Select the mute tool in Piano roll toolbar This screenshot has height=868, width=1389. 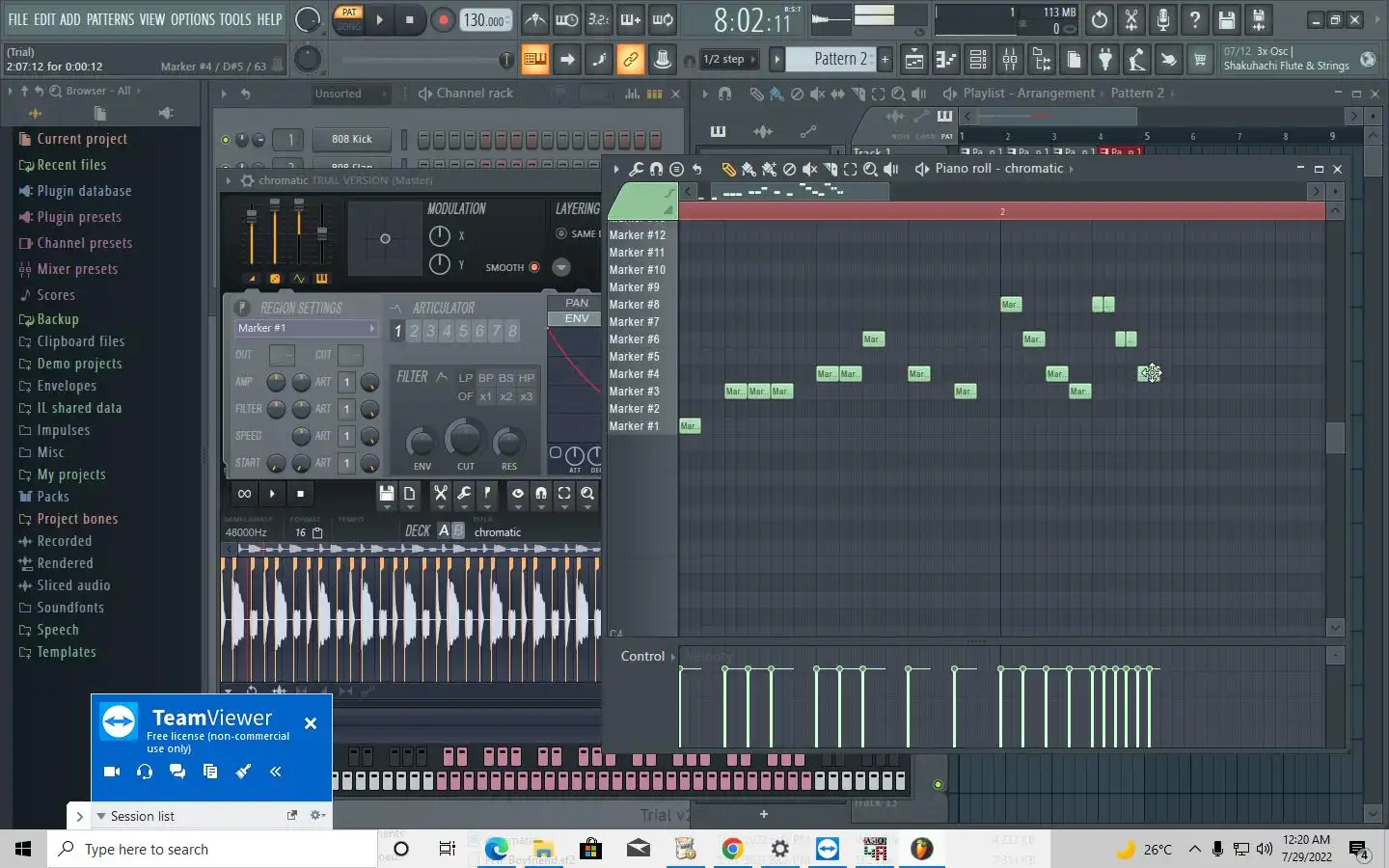pyautogui.click(x=809, y=169)
